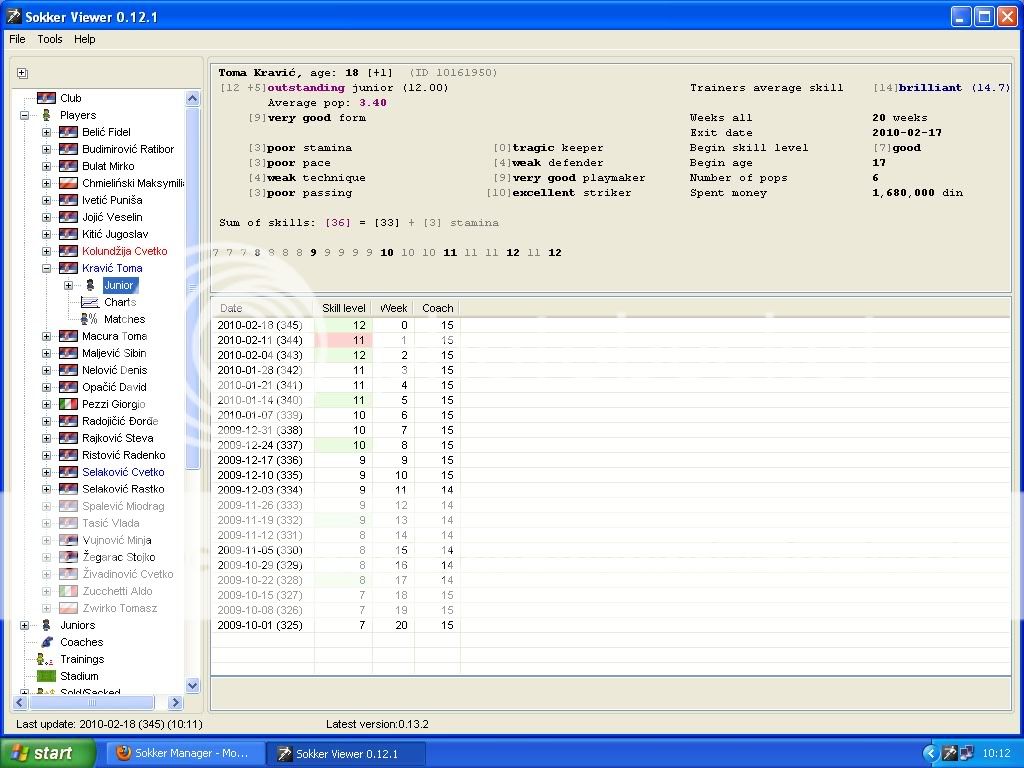Collapse the Kravić Toma tree node
The width and height of the screenshot is (1024, 768).
click(46, 268)
